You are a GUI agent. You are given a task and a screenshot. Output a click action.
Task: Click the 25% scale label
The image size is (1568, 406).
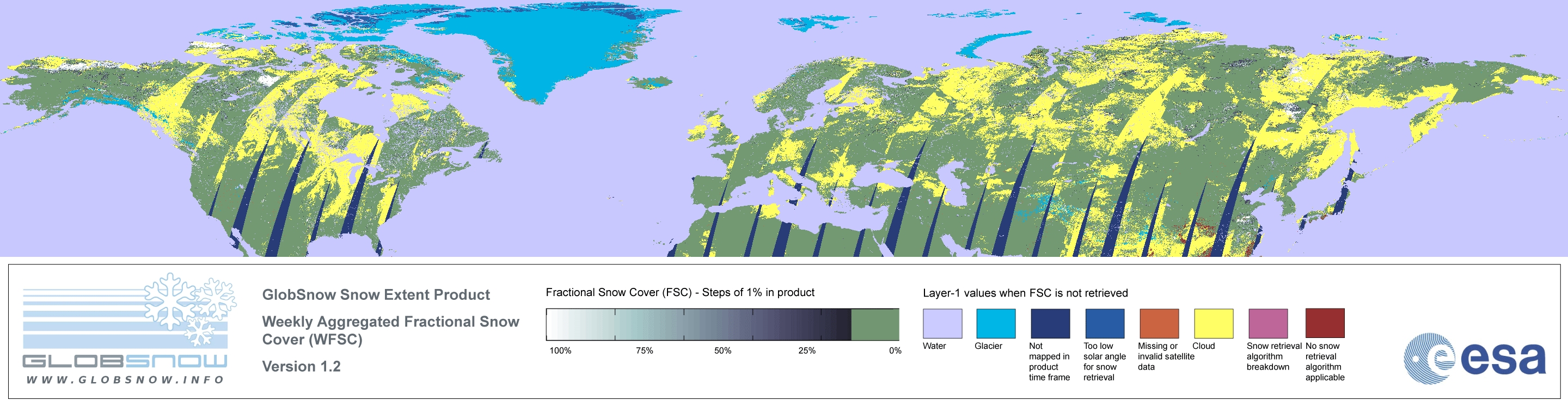806,350
